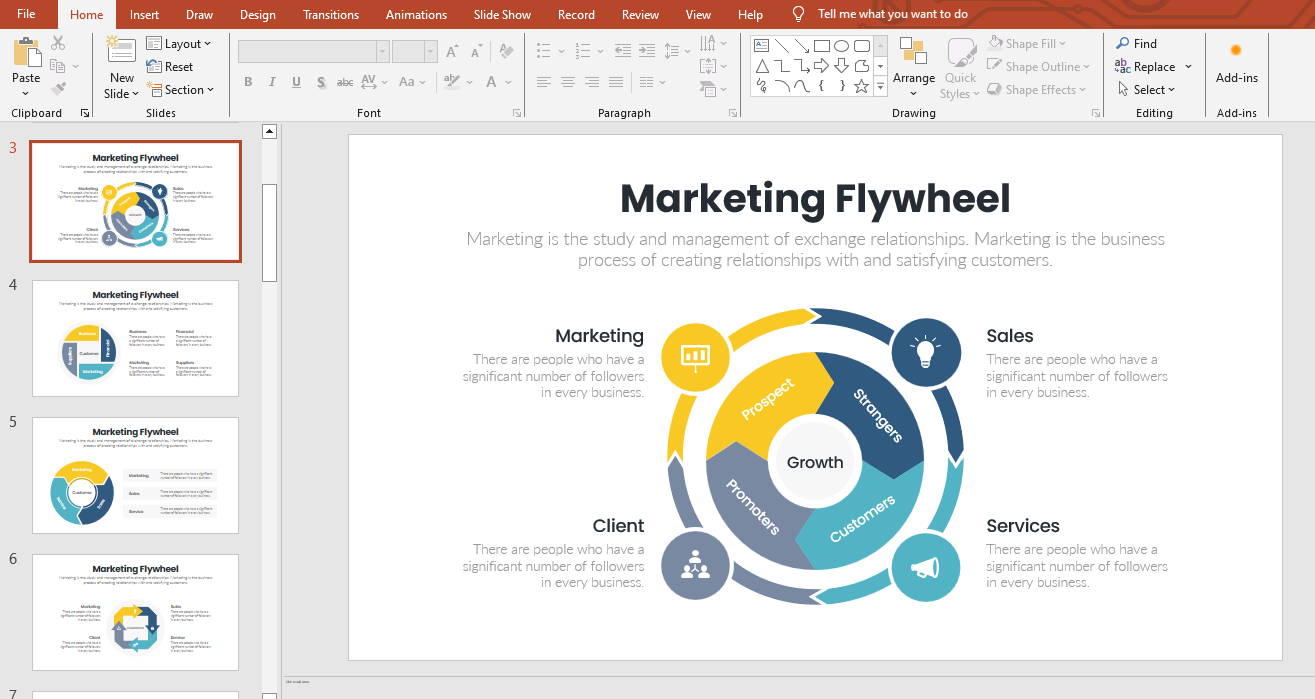Toggle Align Left paragraph option
Image resolution: width=1315 pixels, height=699 pixels.
coord(544,82)
